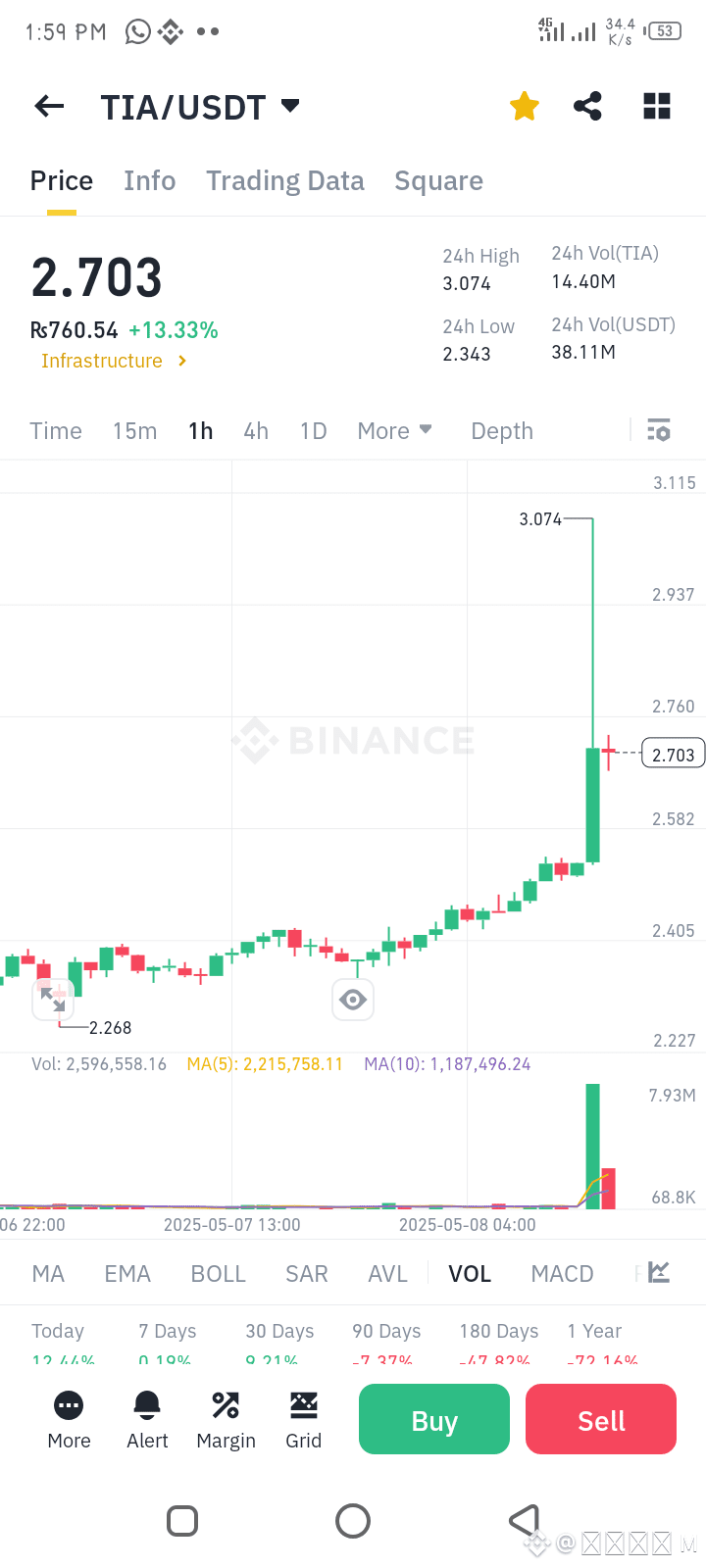Enable the MACD indicator
The height and width of the screenshot is (1568, 706).
pyautogui.click(x=562, y=1274)
